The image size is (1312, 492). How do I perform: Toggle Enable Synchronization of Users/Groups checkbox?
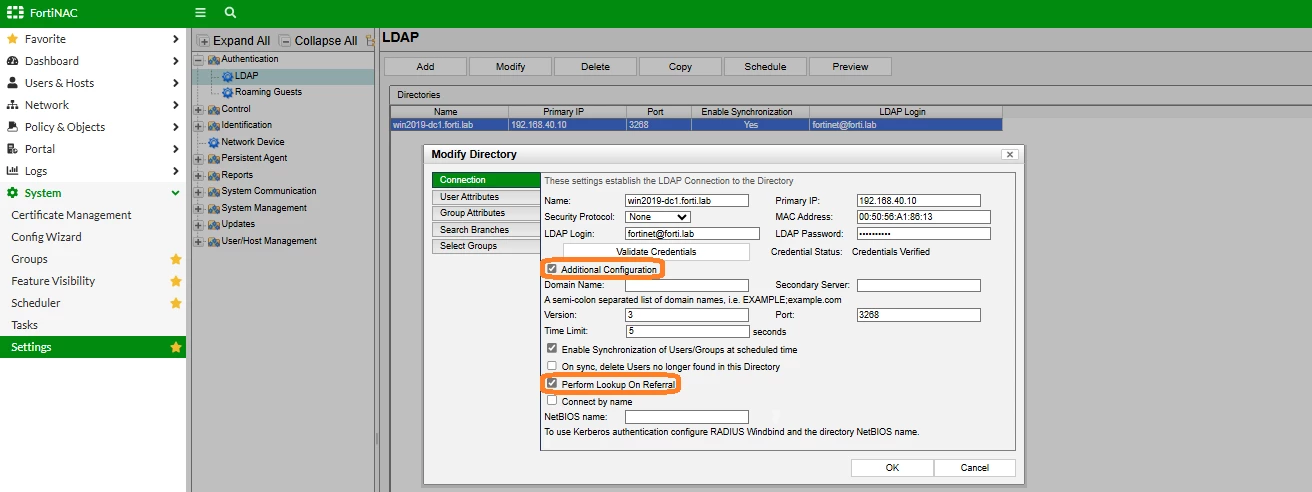552,350
